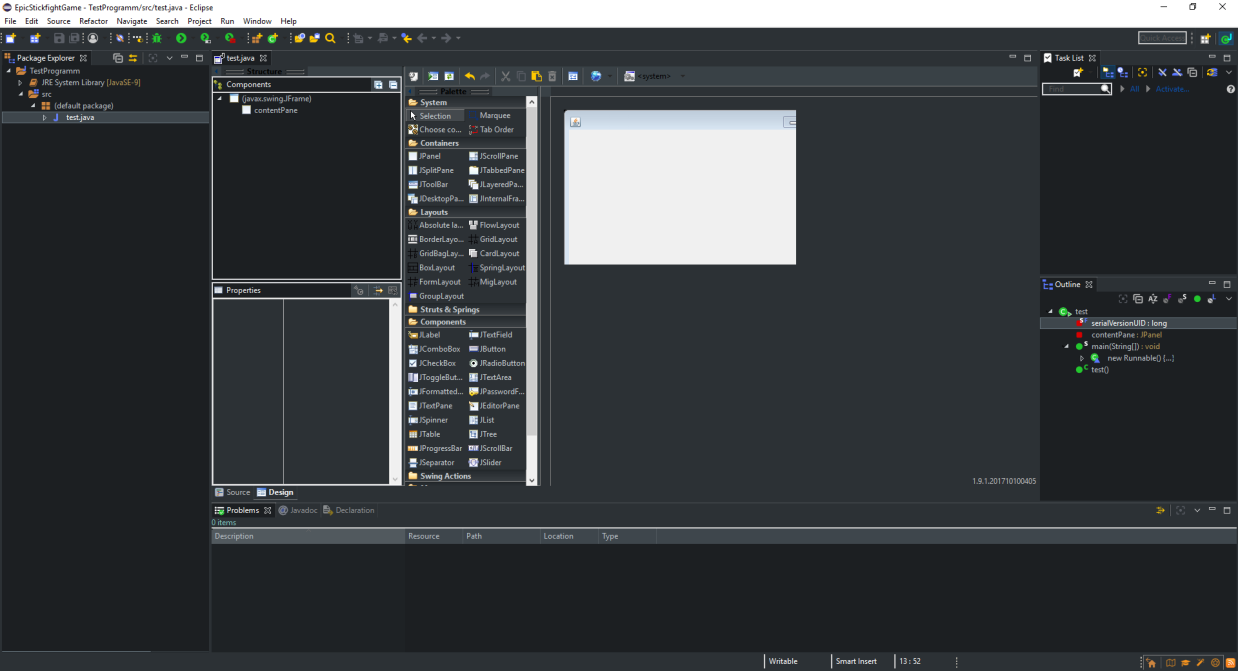The image size is (1238, 671).
Task: Collapse the javax.swing.JFrame component node
Action: 219,99
